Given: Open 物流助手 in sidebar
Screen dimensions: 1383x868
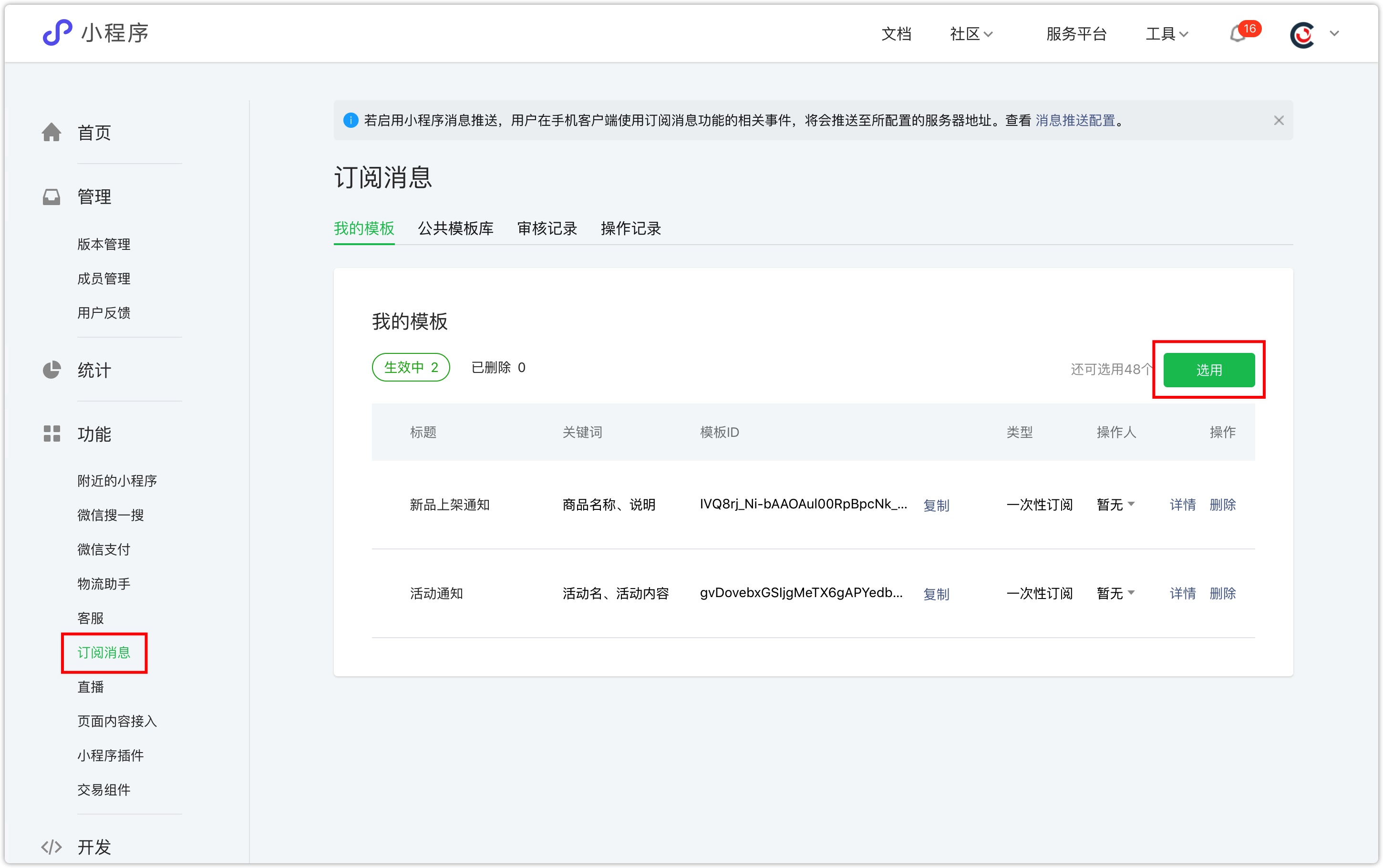Looking at the screenshot, I should tap(104, 584).
